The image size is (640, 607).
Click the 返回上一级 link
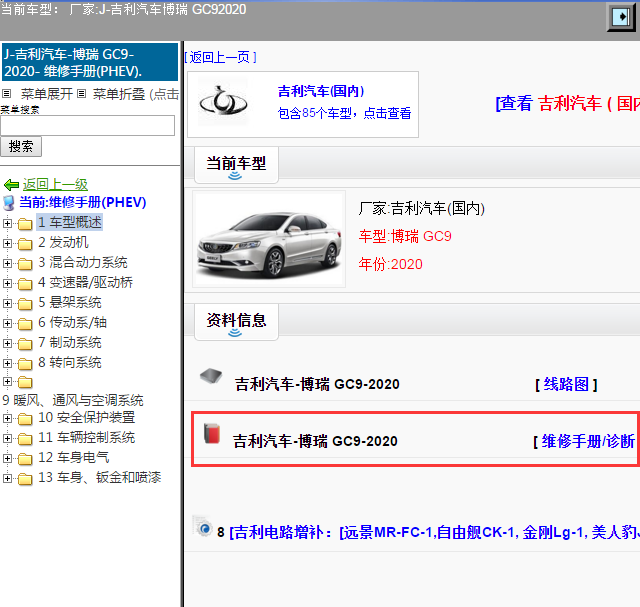[55, 185]
